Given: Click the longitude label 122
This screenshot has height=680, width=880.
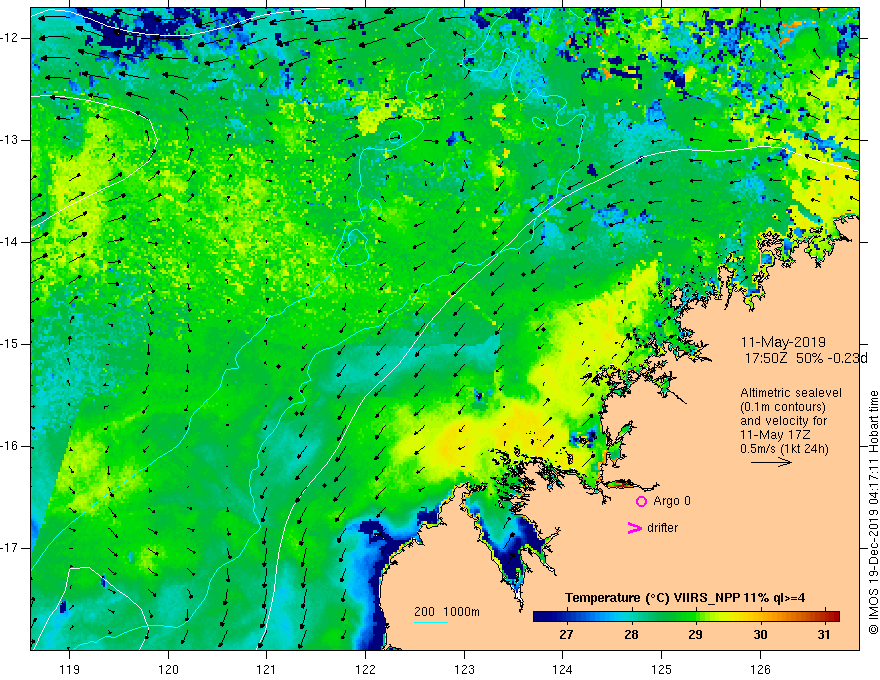Looking at the screenshot, I should (365, 669).
